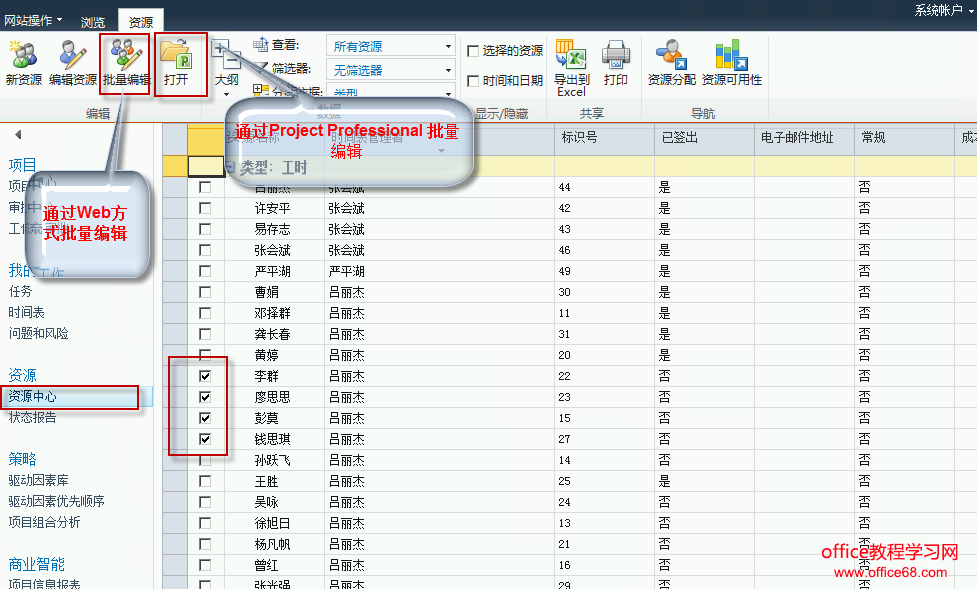The width and height of the screenshot is (977, 589).
Task: Enable the 时间和日期 checkbox
Action: [473, 81]
